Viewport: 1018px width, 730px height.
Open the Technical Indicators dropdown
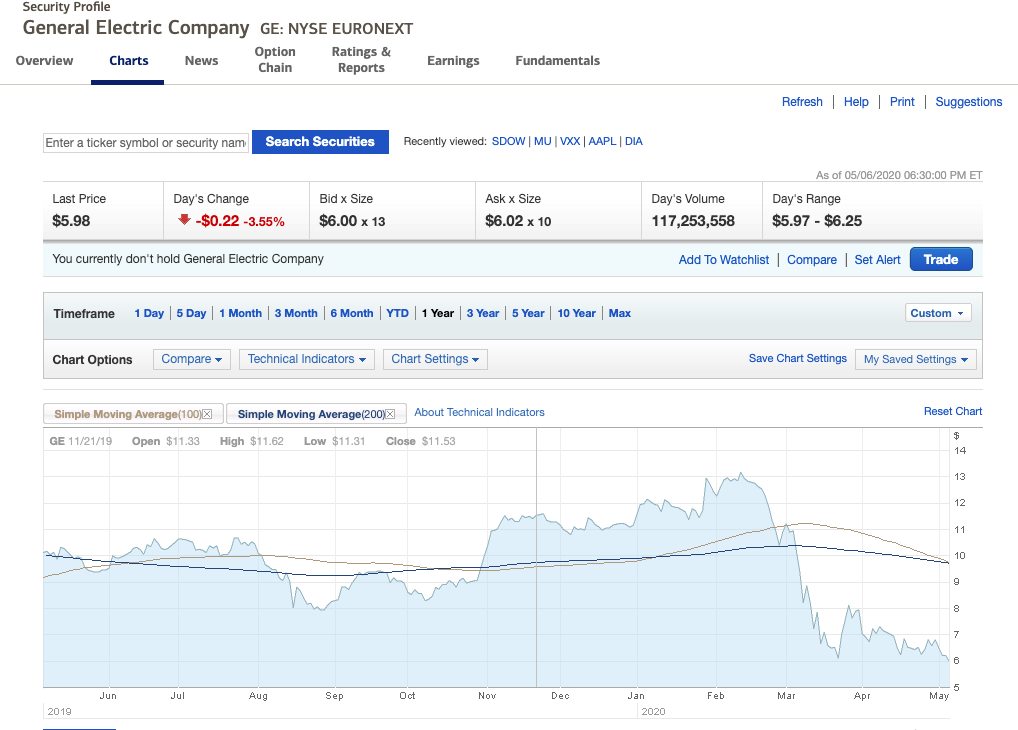pos(306,359)
